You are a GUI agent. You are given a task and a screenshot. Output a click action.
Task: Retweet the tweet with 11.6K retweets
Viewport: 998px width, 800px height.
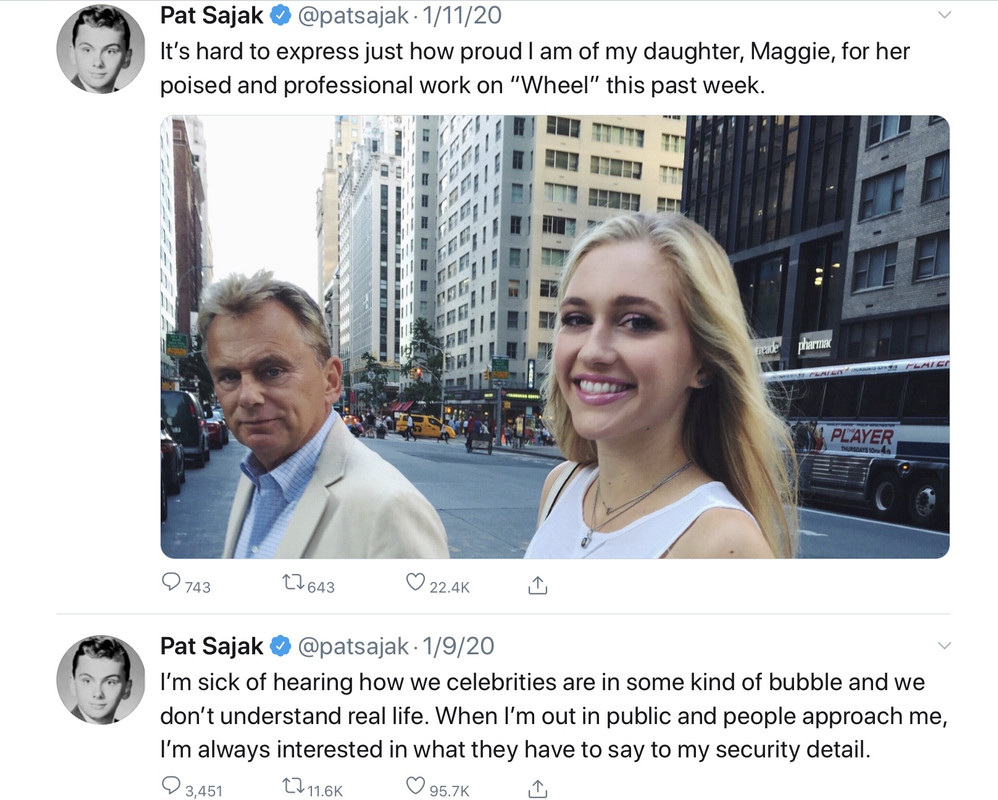pos(293,787)
